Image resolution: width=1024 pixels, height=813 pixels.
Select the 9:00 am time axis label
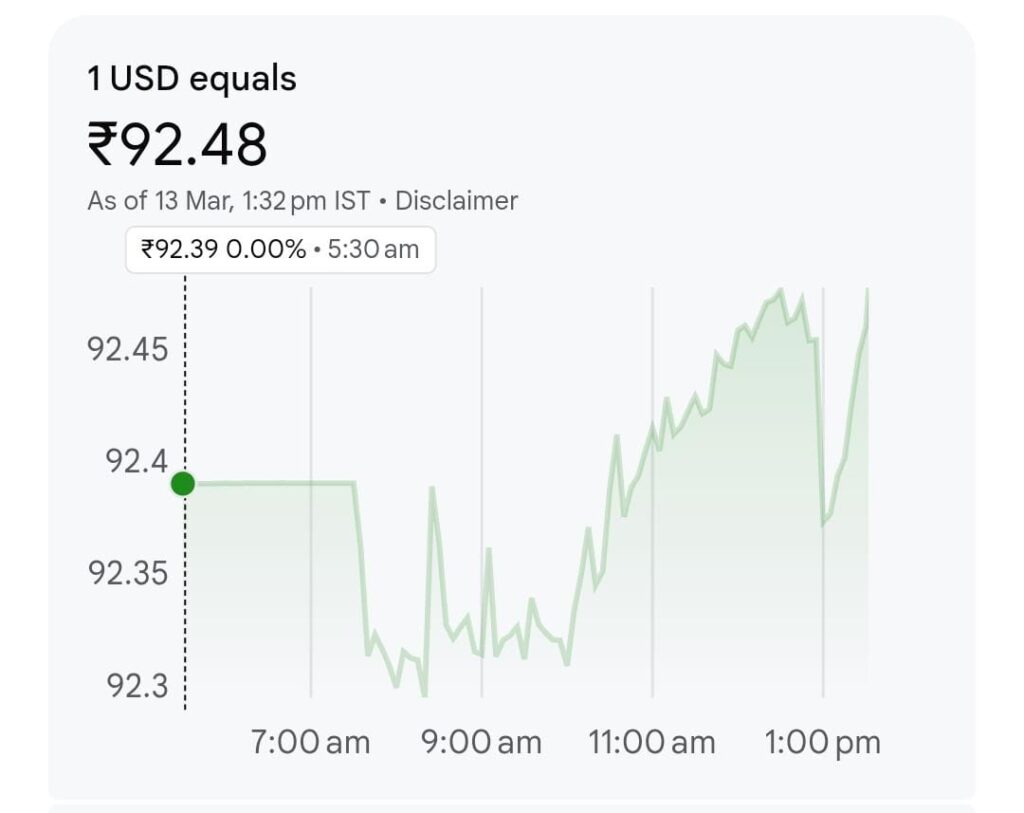[x=481, y=743]
